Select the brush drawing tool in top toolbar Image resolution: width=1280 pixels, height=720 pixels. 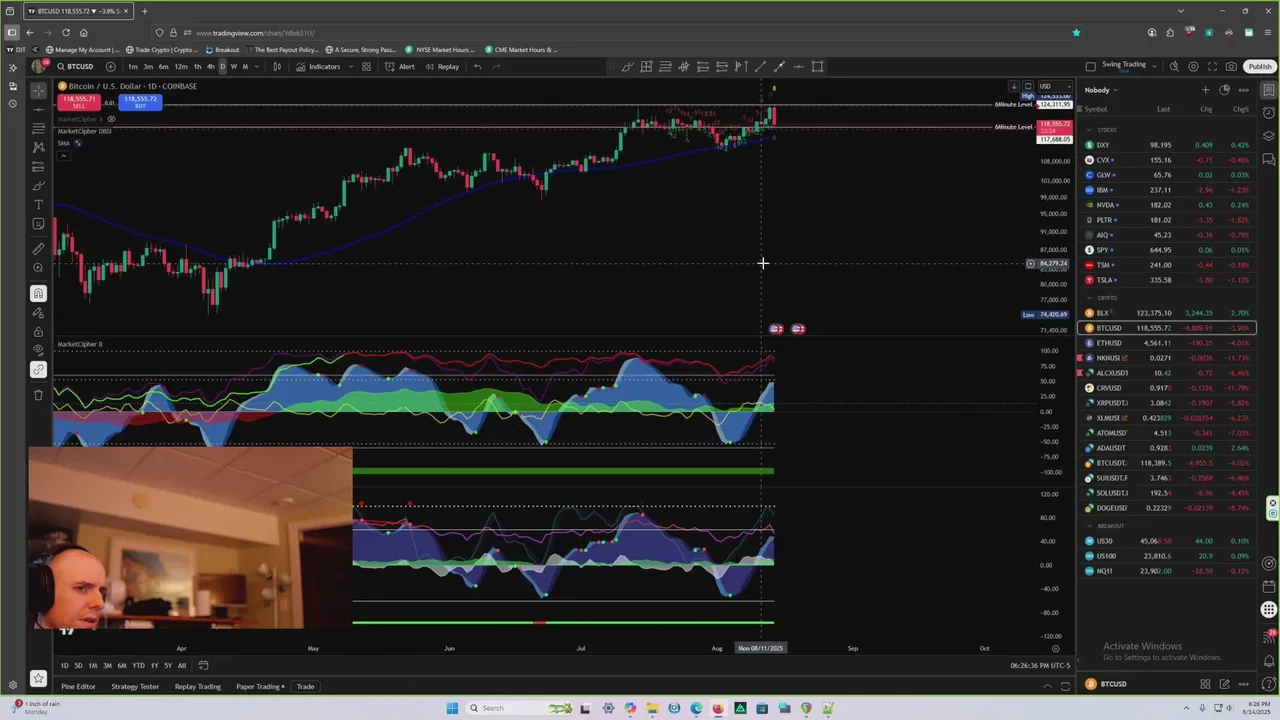coord(627,67)
